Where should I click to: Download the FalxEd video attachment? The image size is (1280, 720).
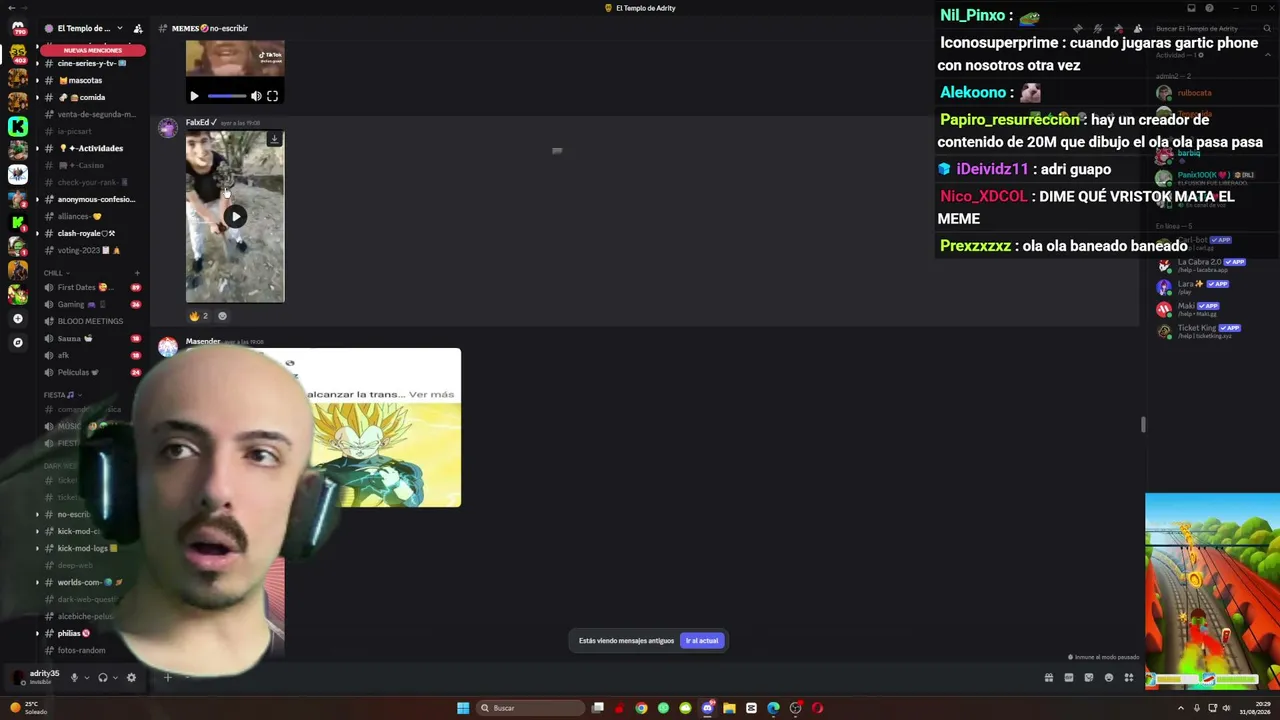[x=274, y=139]
